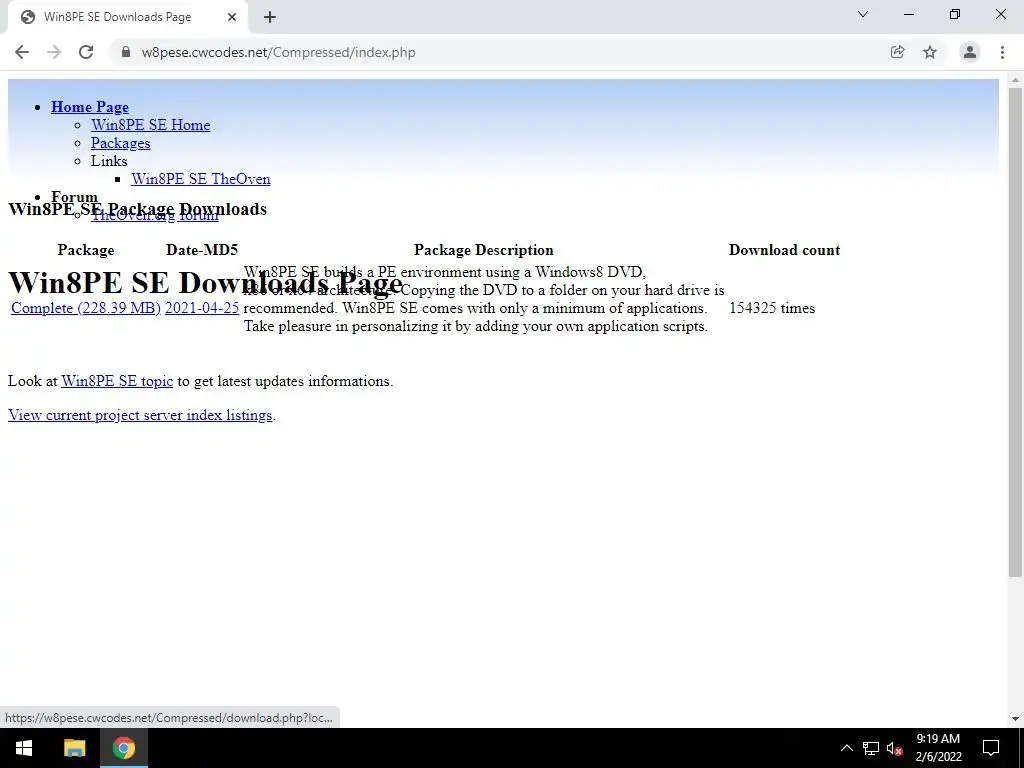Click the Package Description column header

point(484,250)
